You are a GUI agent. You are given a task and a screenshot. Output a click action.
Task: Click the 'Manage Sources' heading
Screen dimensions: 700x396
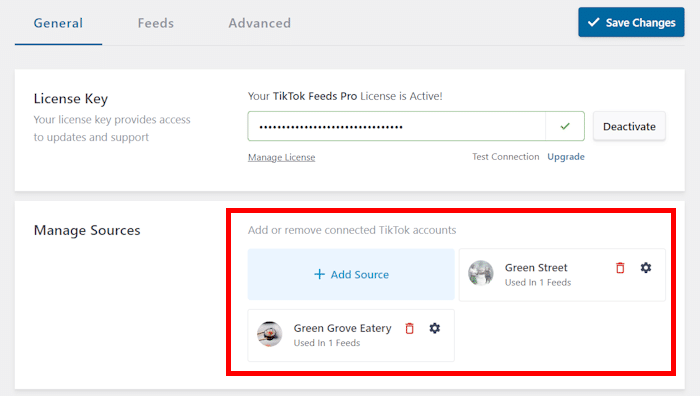click(x=87, y=230)
